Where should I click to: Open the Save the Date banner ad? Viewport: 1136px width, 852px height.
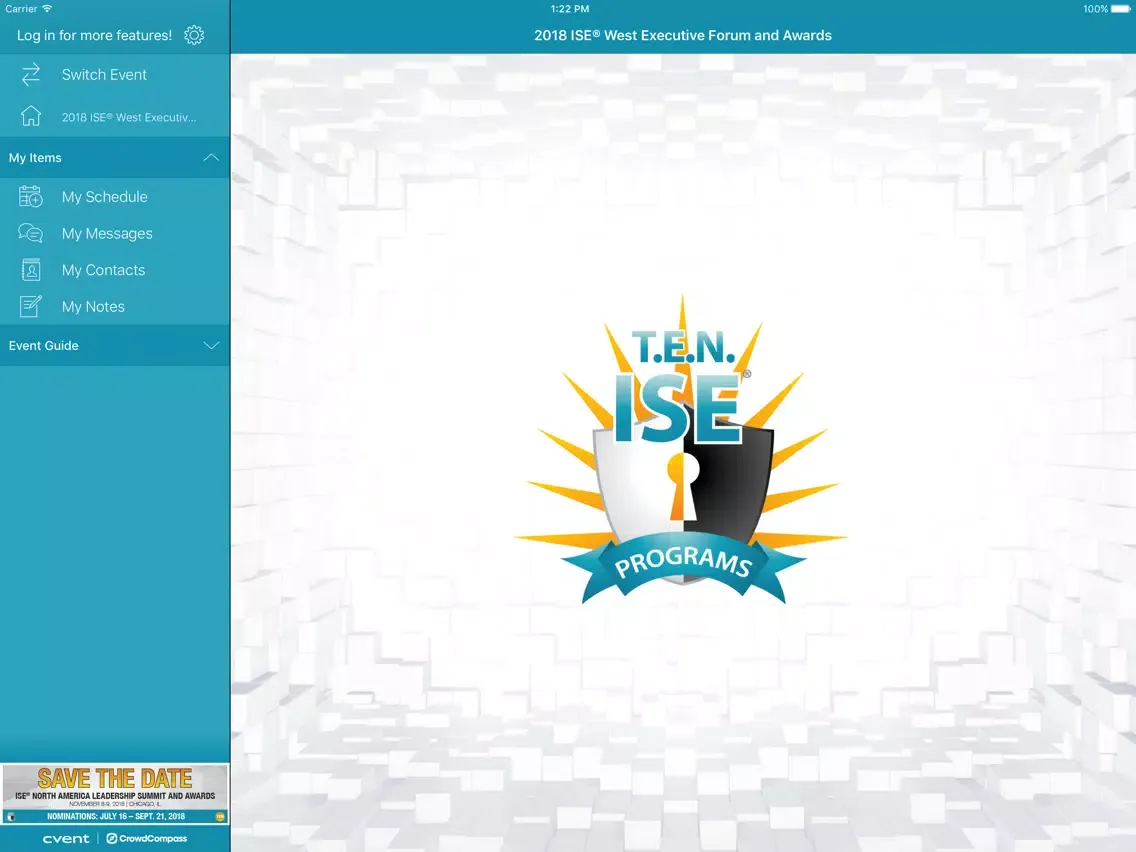coord(114,793)
